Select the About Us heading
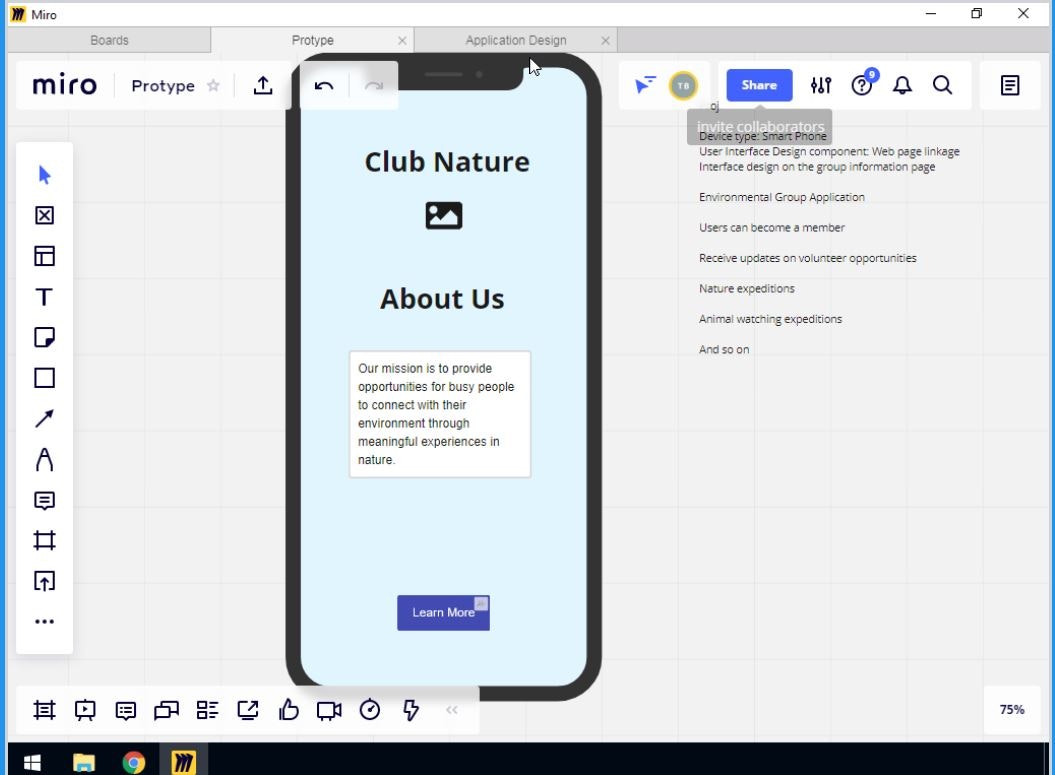 [442, 299]
